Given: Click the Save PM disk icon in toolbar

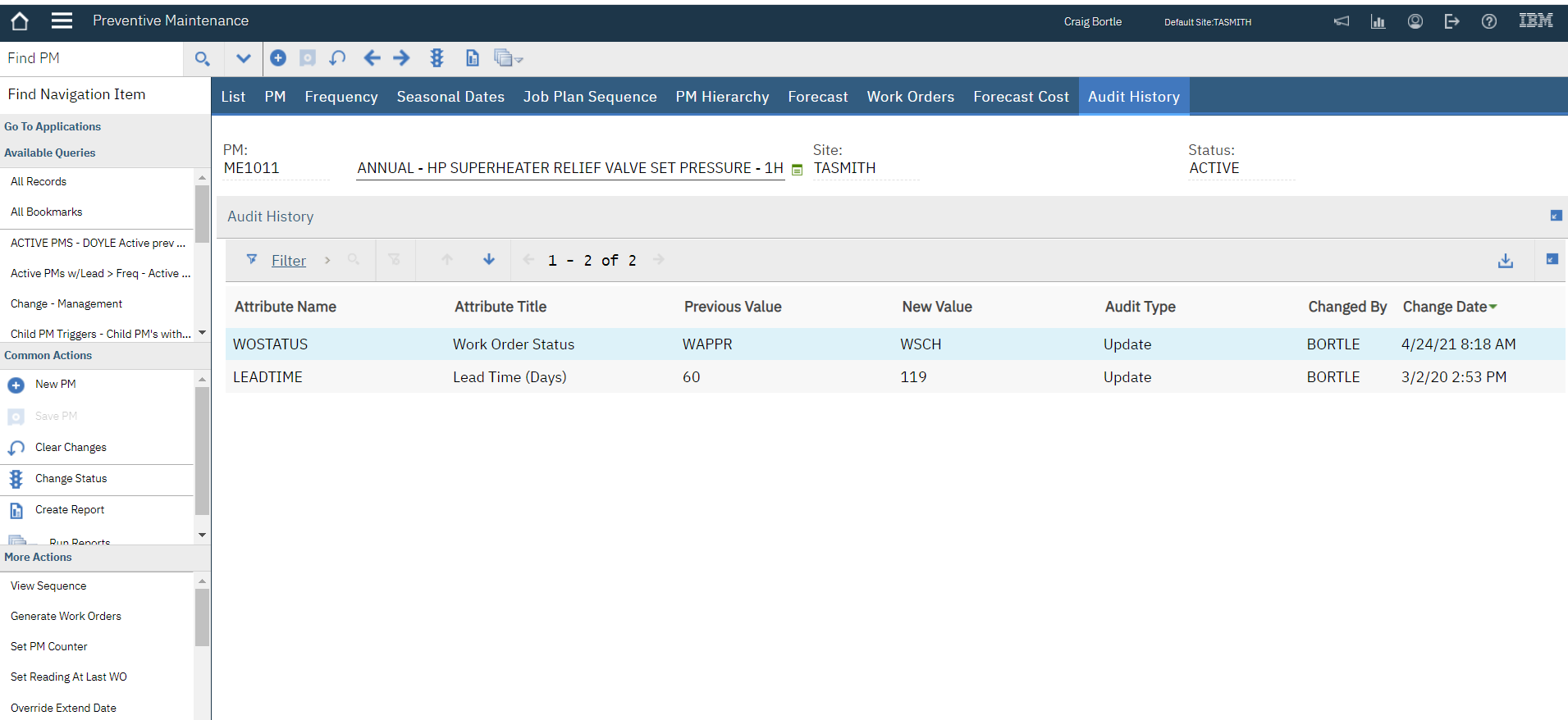Looking at the screenshot, I should point(308,57).
